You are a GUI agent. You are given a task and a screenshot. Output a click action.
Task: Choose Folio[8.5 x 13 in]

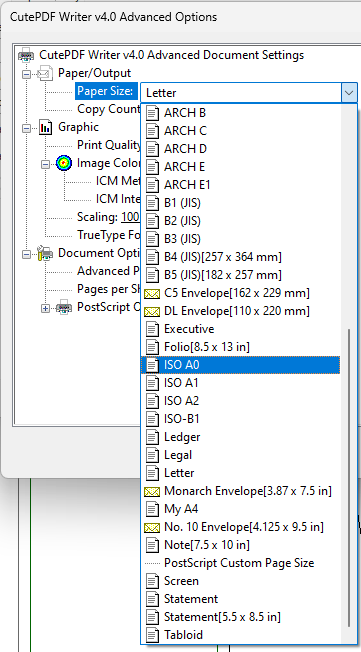240,347
